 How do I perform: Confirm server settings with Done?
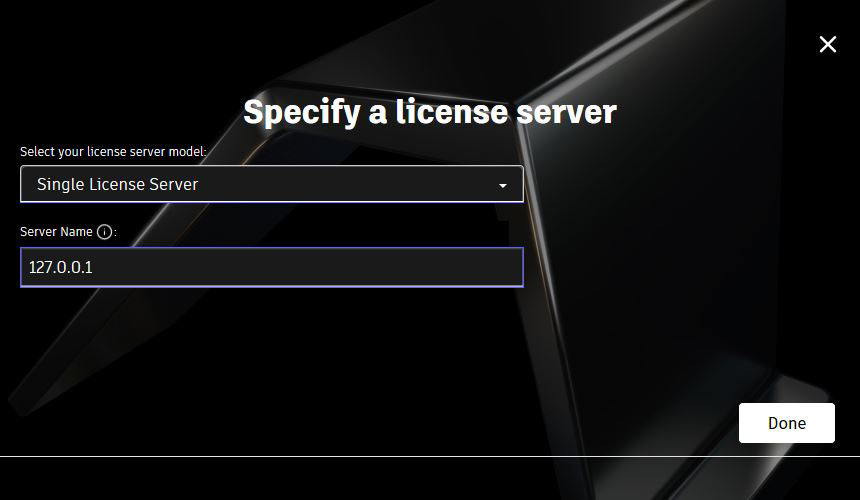pos(787,423)
